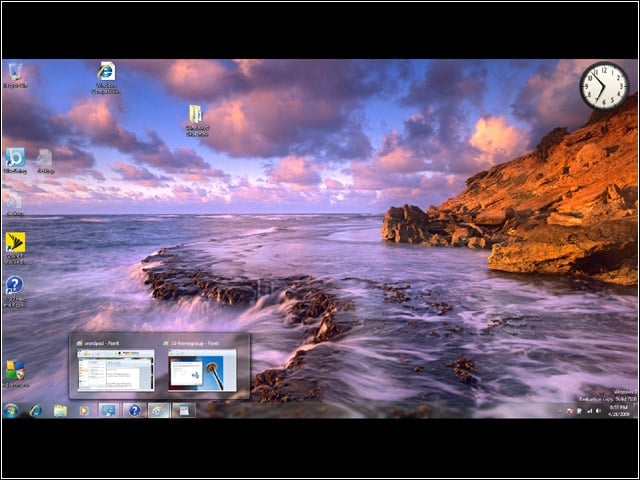Click the Show Desktop strip at the taskbar end
640x480 pixels.
click(x=635, y=411)
